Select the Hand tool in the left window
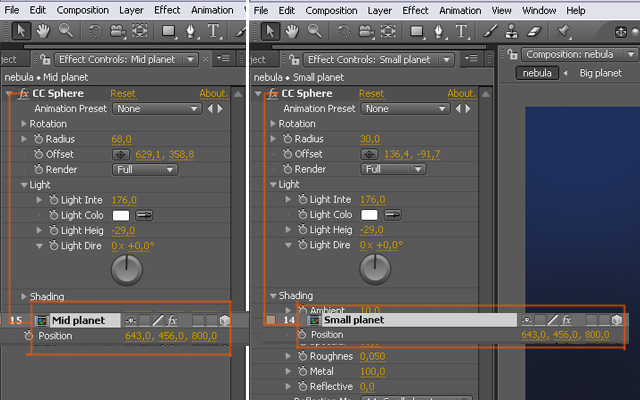640x400 pixels. pos(43,31)
